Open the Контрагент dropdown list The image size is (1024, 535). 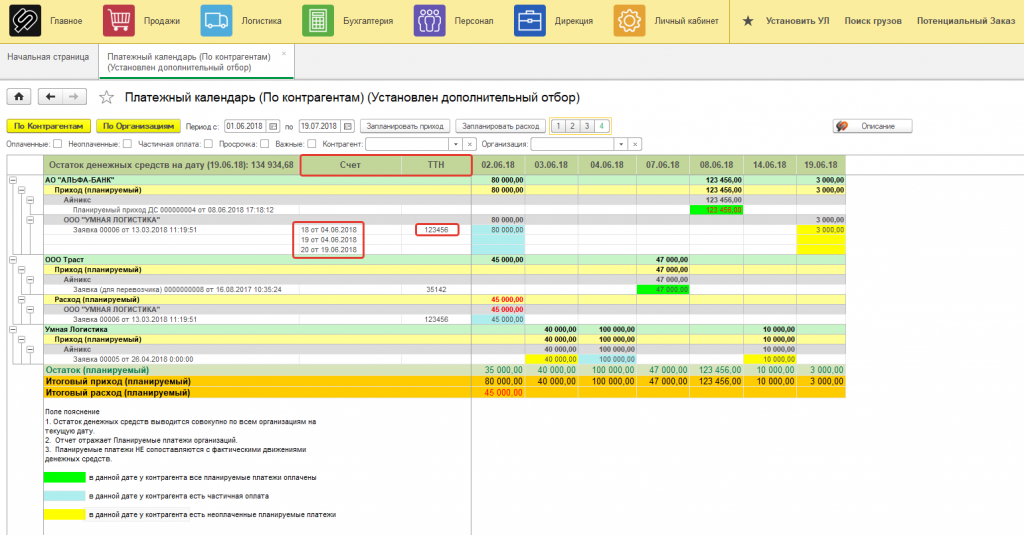456,144
